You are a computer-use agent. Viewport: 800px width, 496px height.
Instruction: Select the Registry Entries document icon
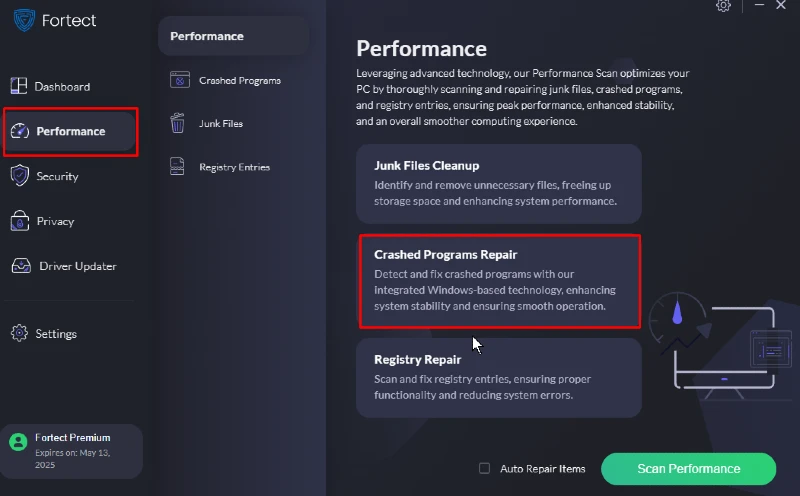177,166
